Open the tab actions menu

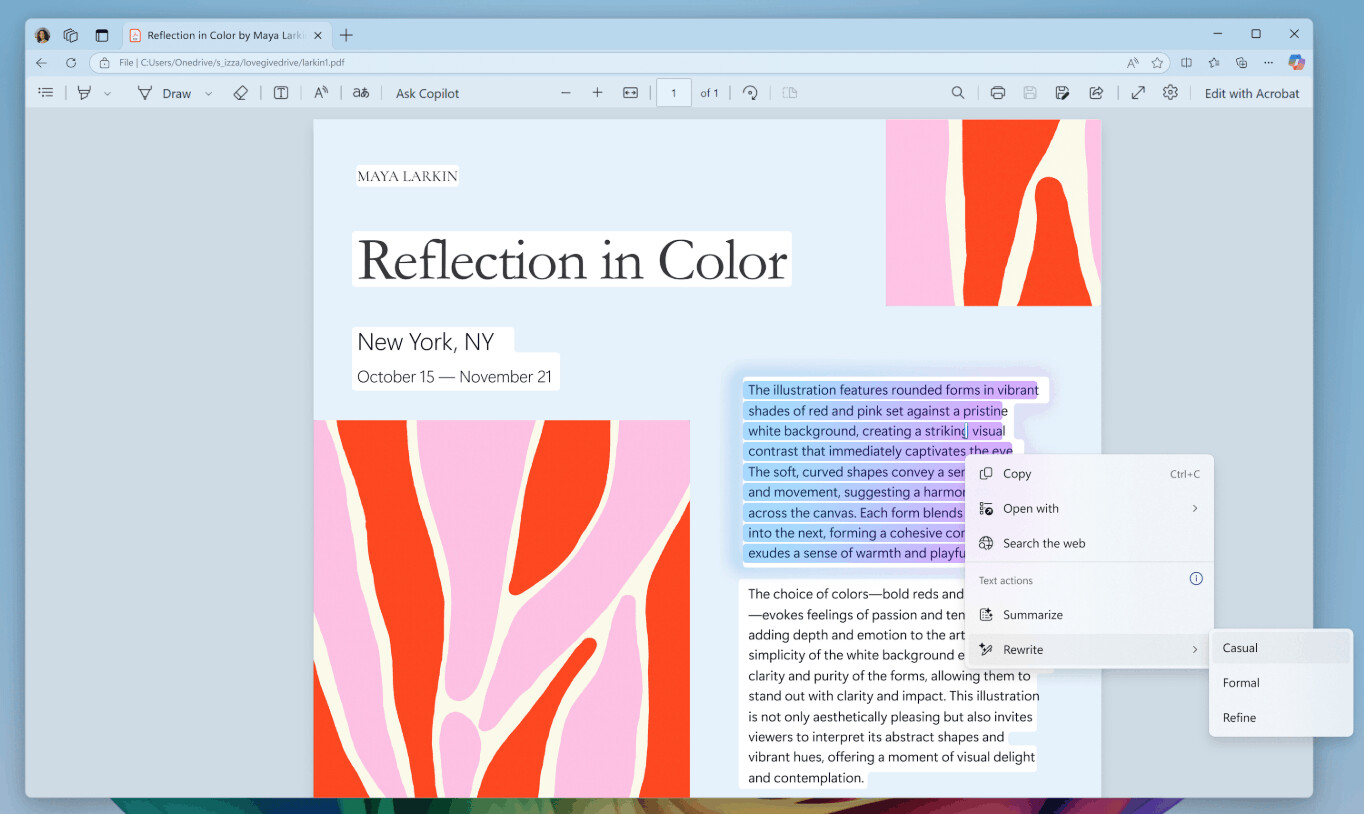[x=101, y=35]
